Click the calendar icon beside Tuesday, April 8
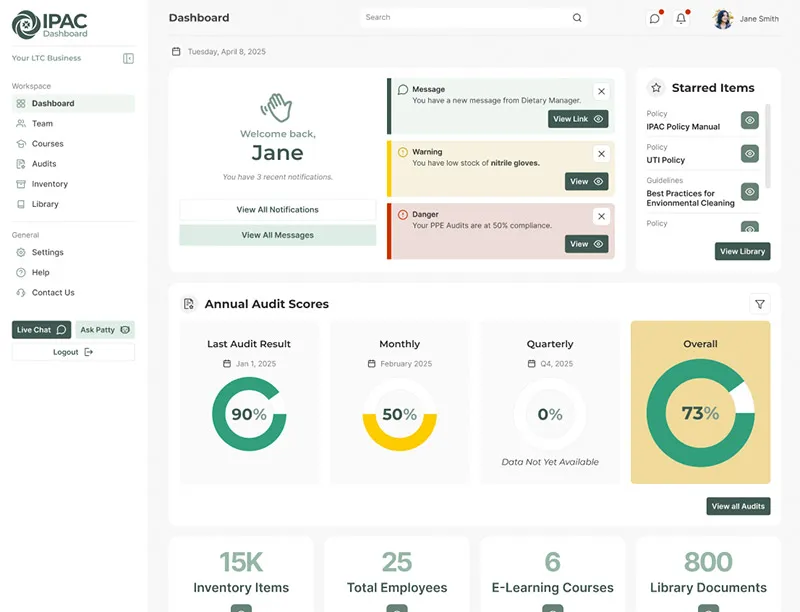 point(176,52)
